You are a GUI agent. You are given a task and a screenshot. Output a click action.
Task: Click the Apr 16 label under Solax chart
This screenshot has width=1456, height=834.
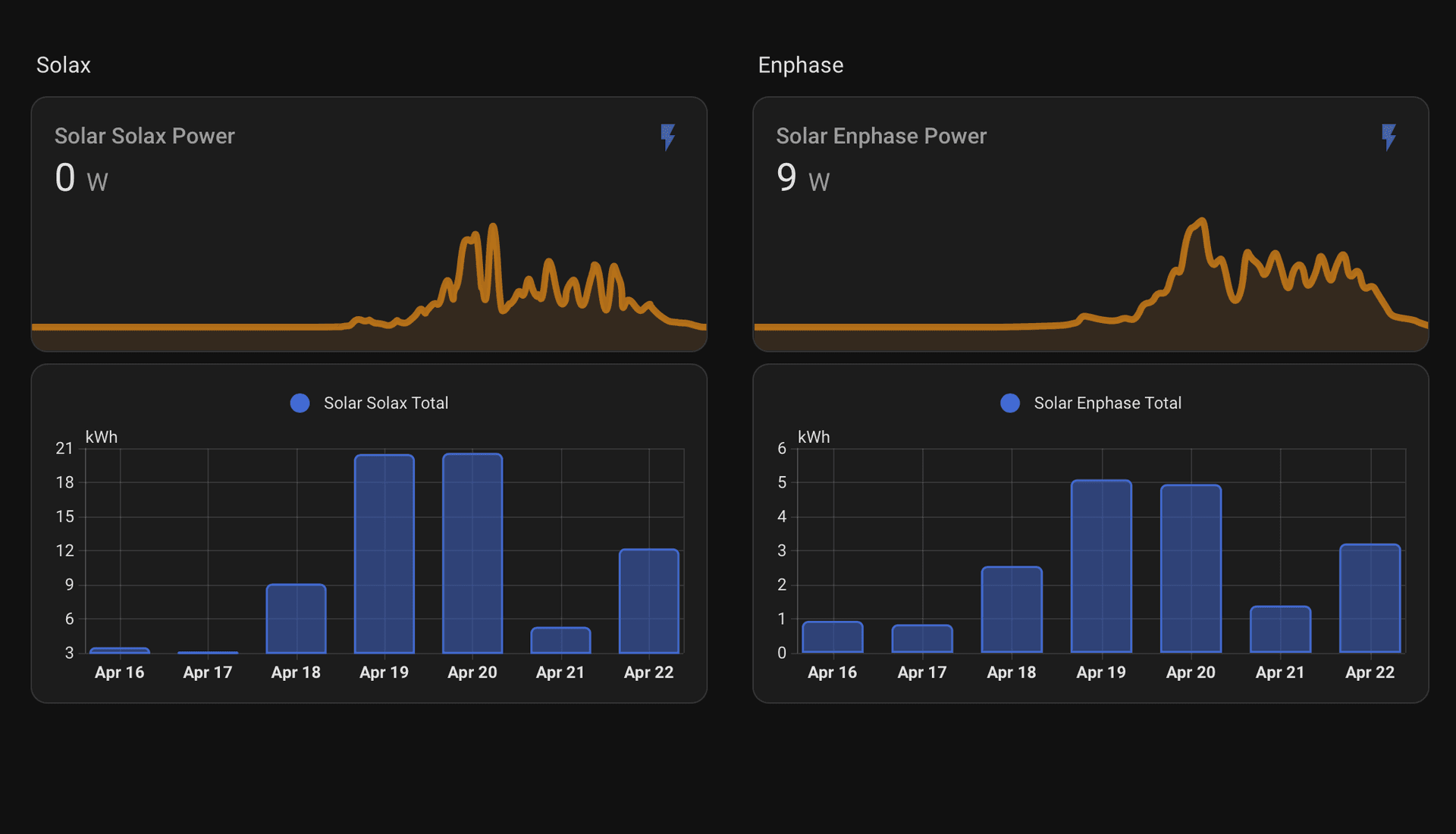click(x=120, y=673)
